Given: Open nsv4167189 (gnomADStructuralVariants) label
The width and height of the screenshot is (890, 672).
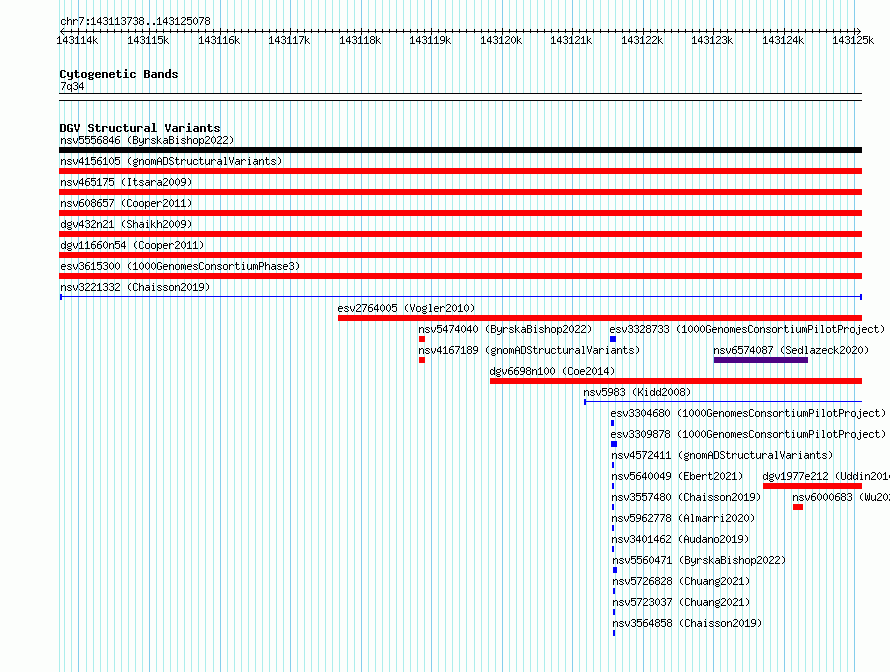Looking at the screenshot, I should pyautogui.click(x=529, y=350).
